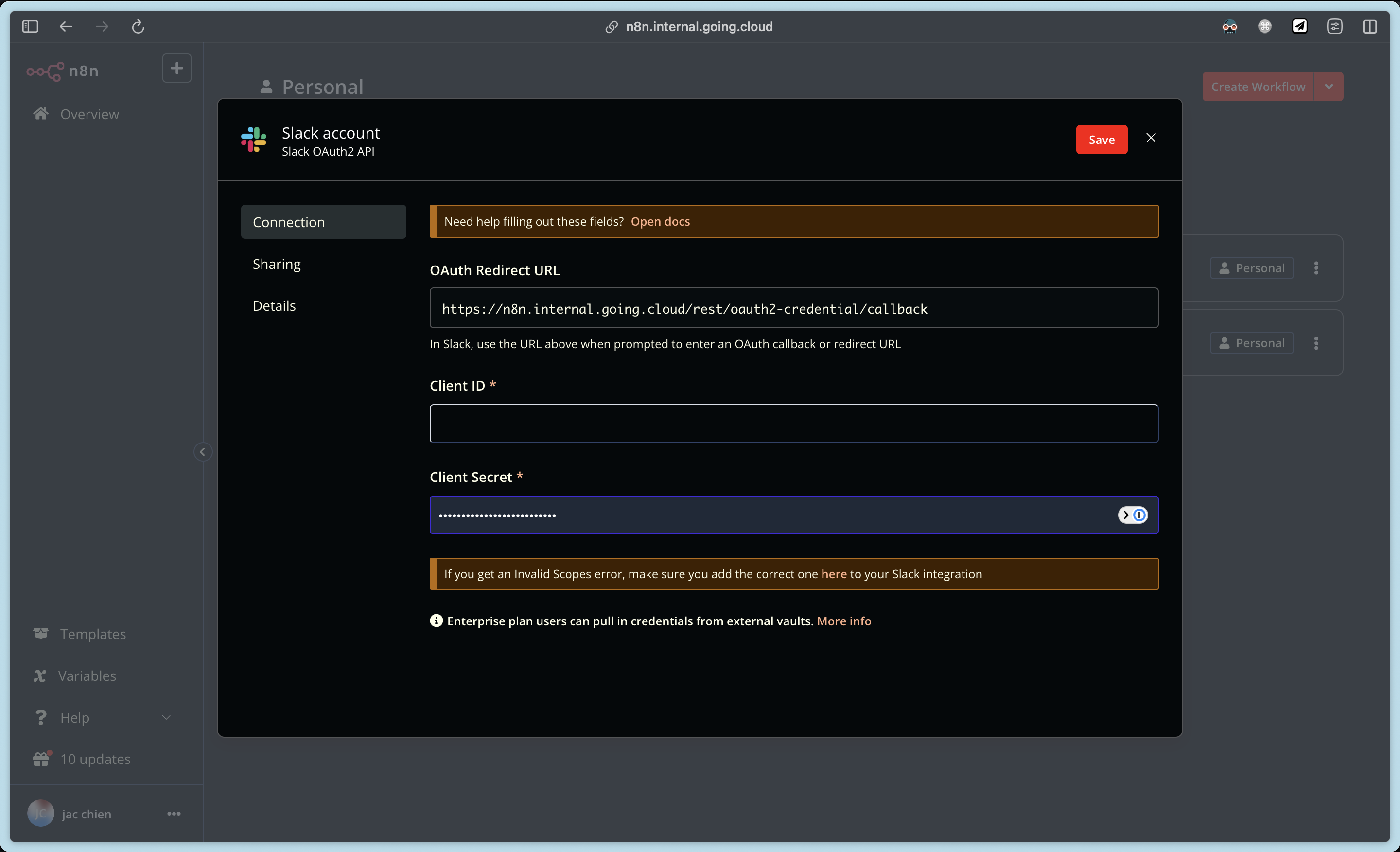This screenshot has height=852, width=1400.
Task: Toggle the split view icon in browser toolbar
Action: click(1370, 26)
